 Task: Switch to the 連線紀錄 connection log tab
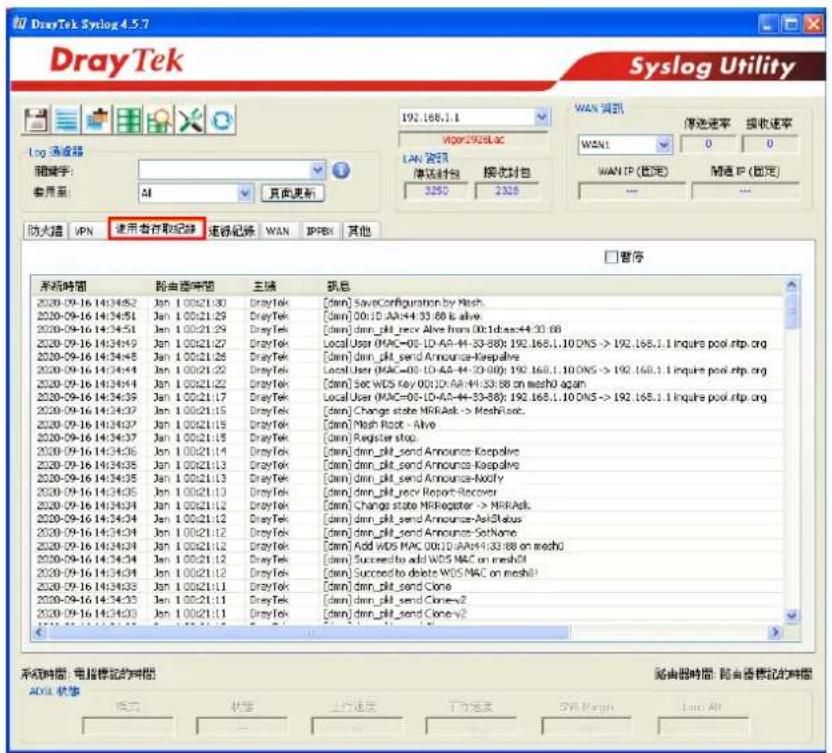point(232,231)
